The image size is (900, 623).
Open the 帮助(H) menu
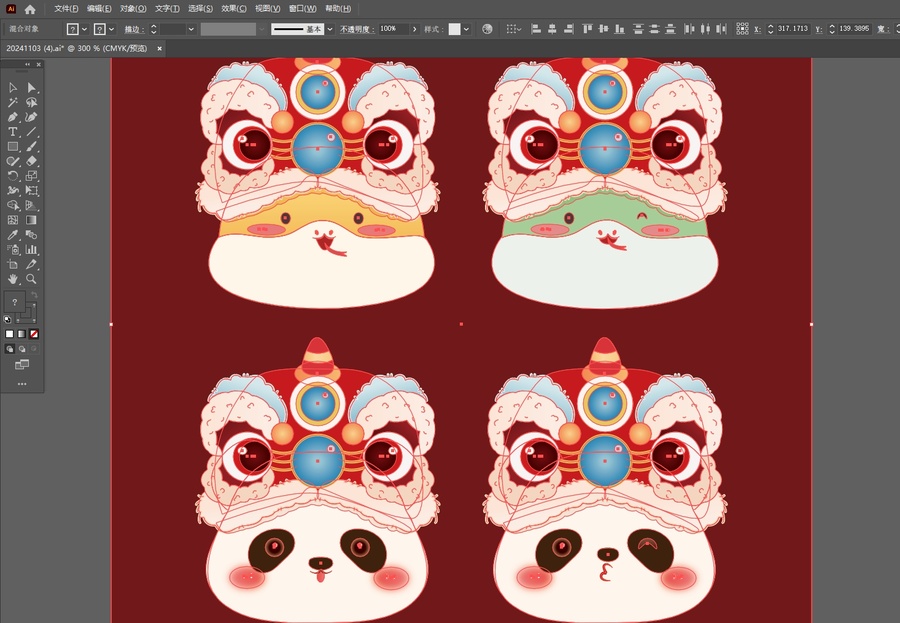[338, 9]
